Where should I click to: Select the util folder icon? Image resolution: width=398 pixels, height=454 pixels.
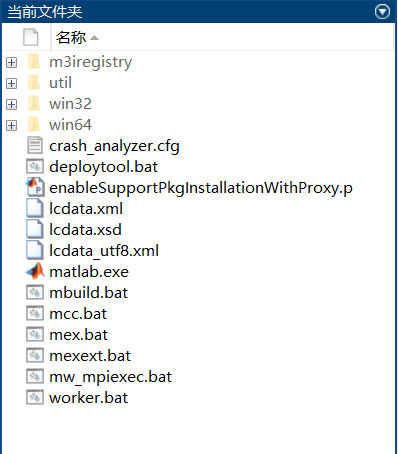point(34,83)
